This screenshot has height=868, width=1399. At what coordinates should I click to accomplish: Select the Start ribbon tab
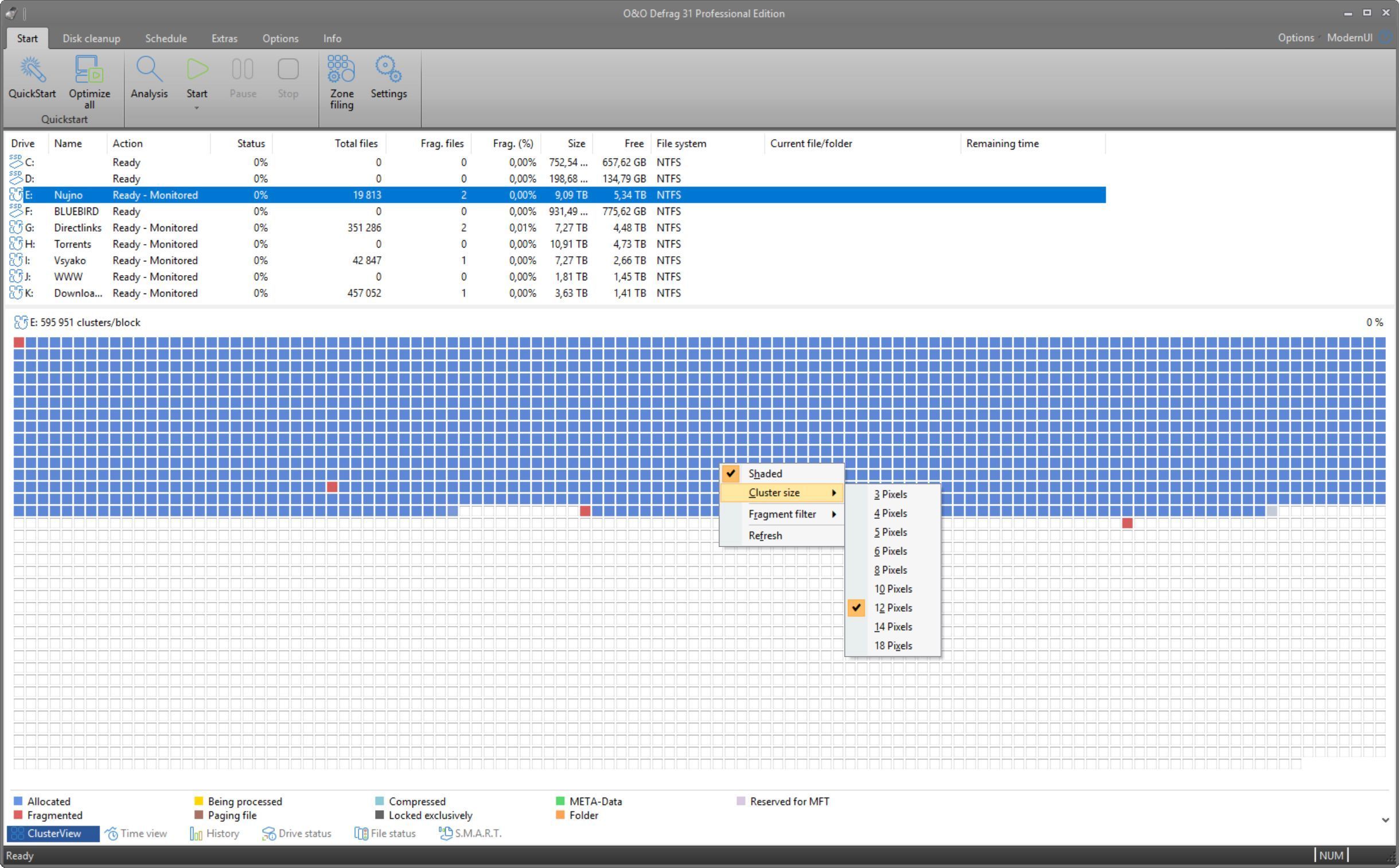point(27,38)
